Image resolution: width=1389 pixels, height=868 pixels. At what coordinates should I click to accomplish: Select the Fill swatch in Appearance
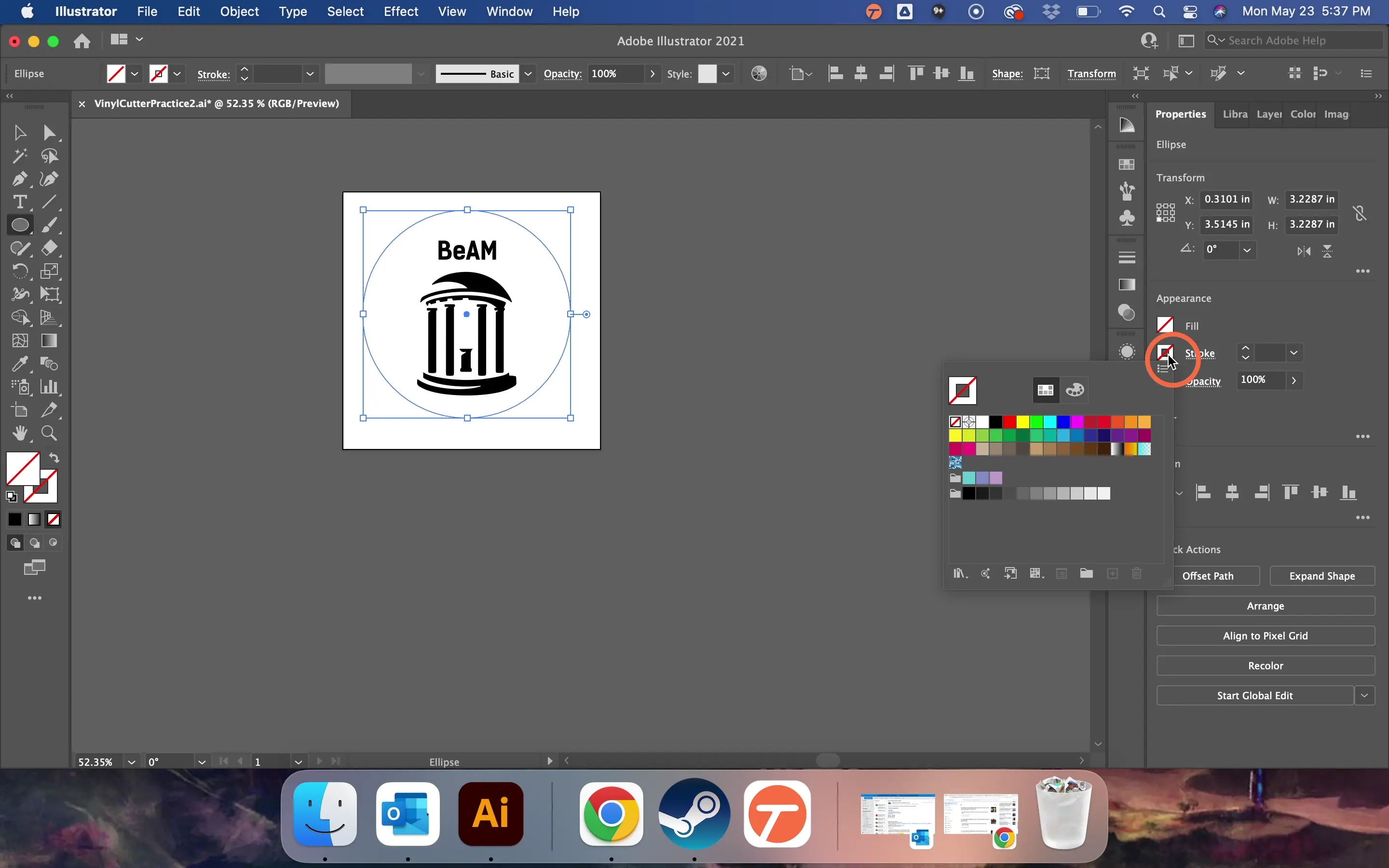1165,325
